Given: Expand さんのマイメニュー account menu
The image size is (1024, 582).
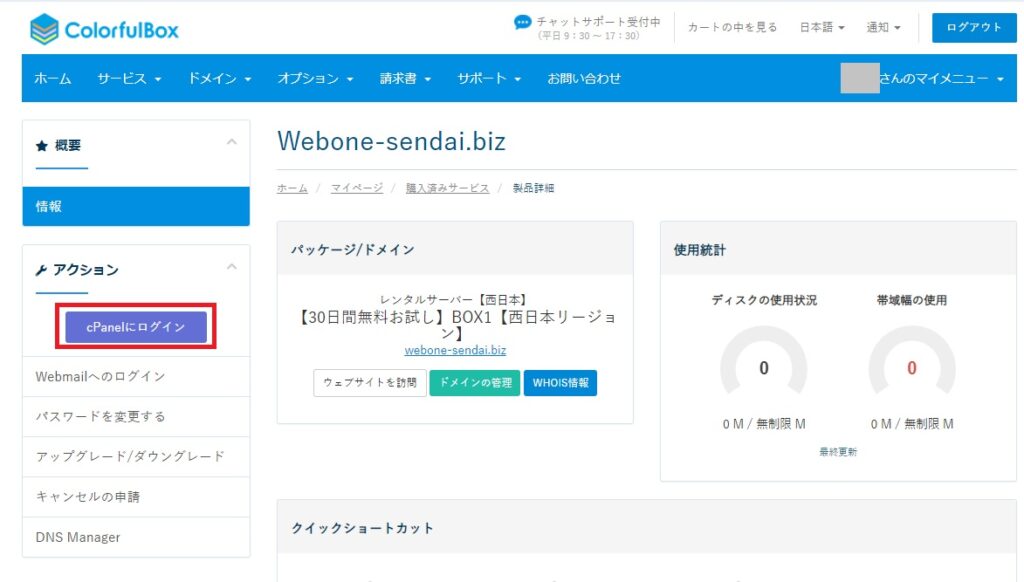Looking at the screenshot, I should (x=940, y=78).
